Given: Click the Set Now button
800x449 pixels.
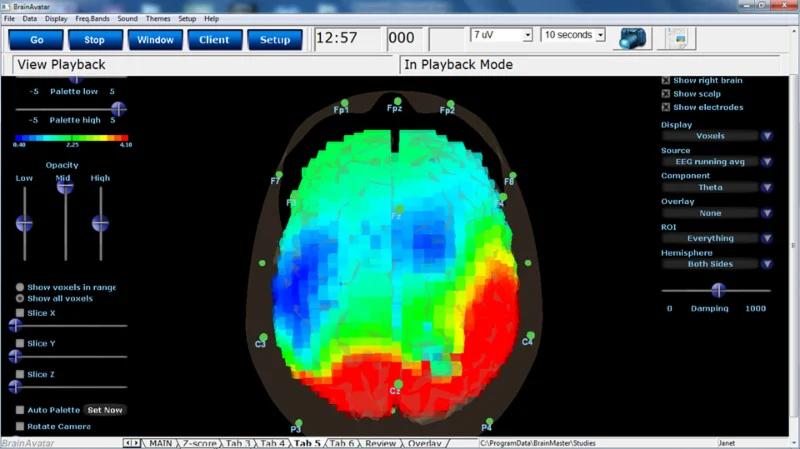Looking at the screenshot, I should click(x=105, y=410).
